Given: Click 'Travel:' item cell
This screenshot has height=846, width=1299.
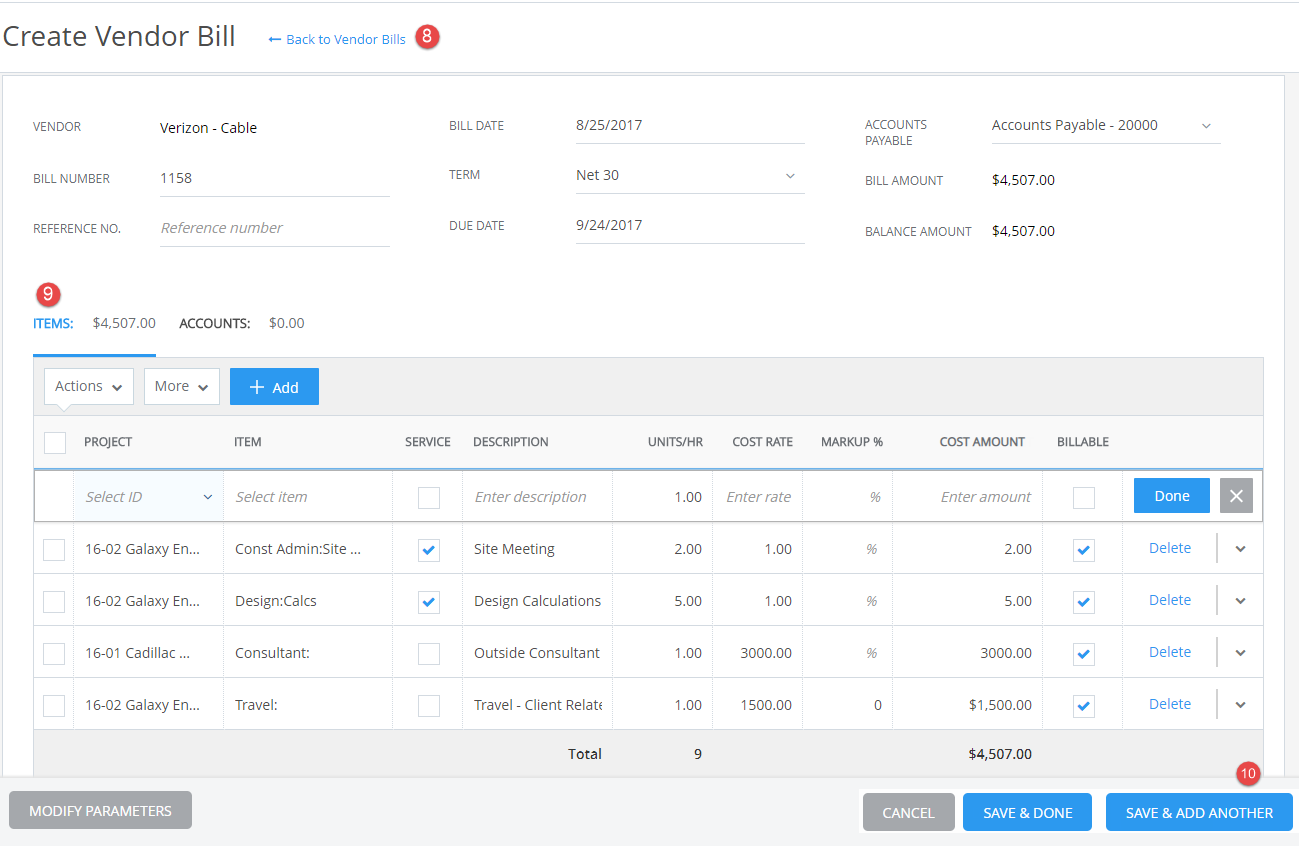Looking at the screenshot, I should (x=308, y=705).
